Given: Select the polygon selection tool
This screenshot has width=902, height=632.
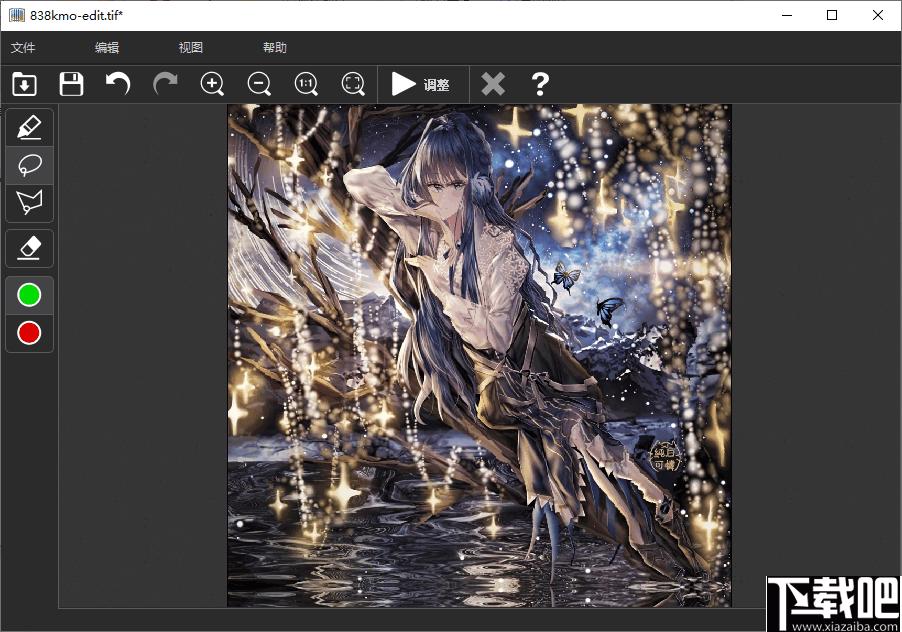Looking at the screenshot, I should pyautogui.click(x=29, y=202).
